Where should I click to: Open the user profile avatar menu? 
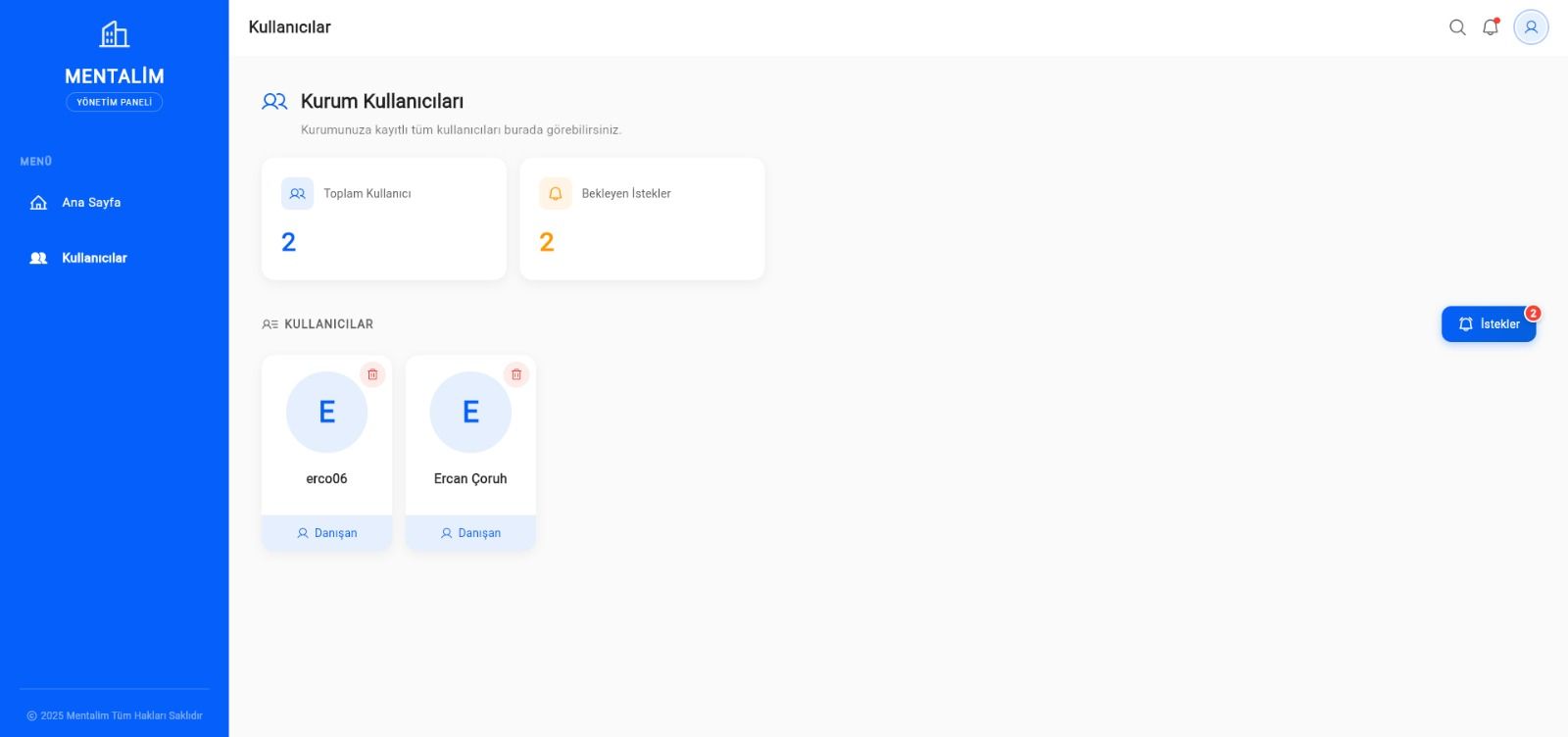tap(1531, 27)
